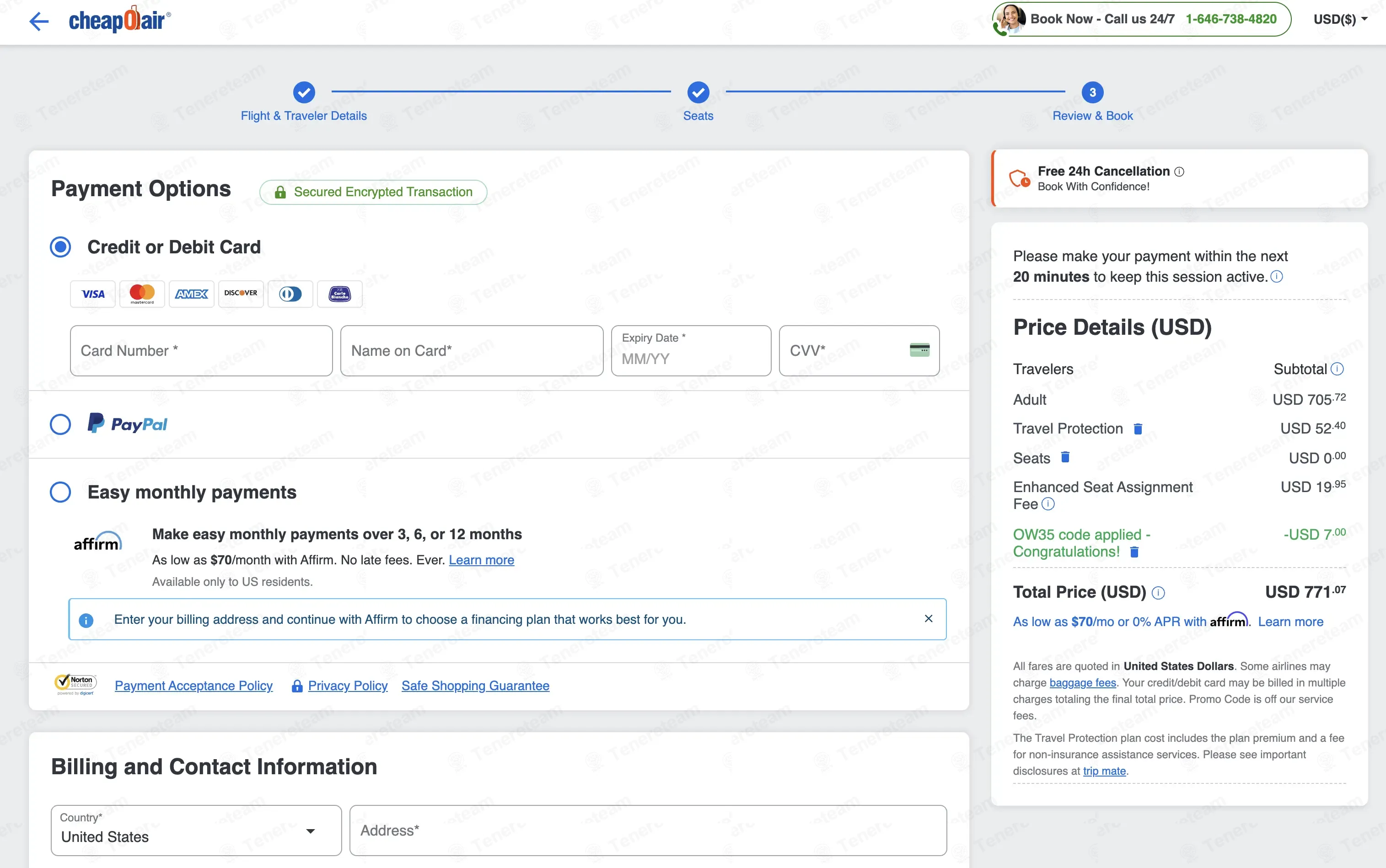Open the USD($) currency dropdown
Image resolution: width=1386 pixels, height=868 pixels.
[x=1340, y=19]
